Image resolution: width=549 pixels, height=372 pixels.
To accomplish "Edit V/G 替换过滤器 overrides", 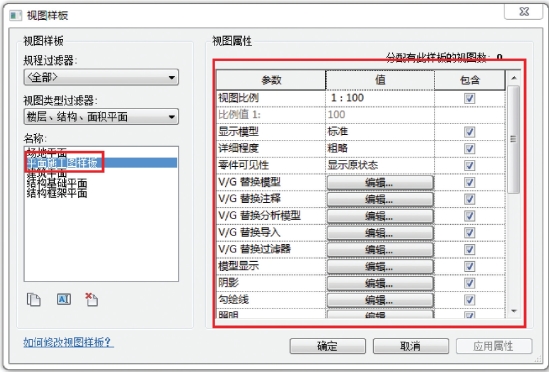I will coord(380,250).
